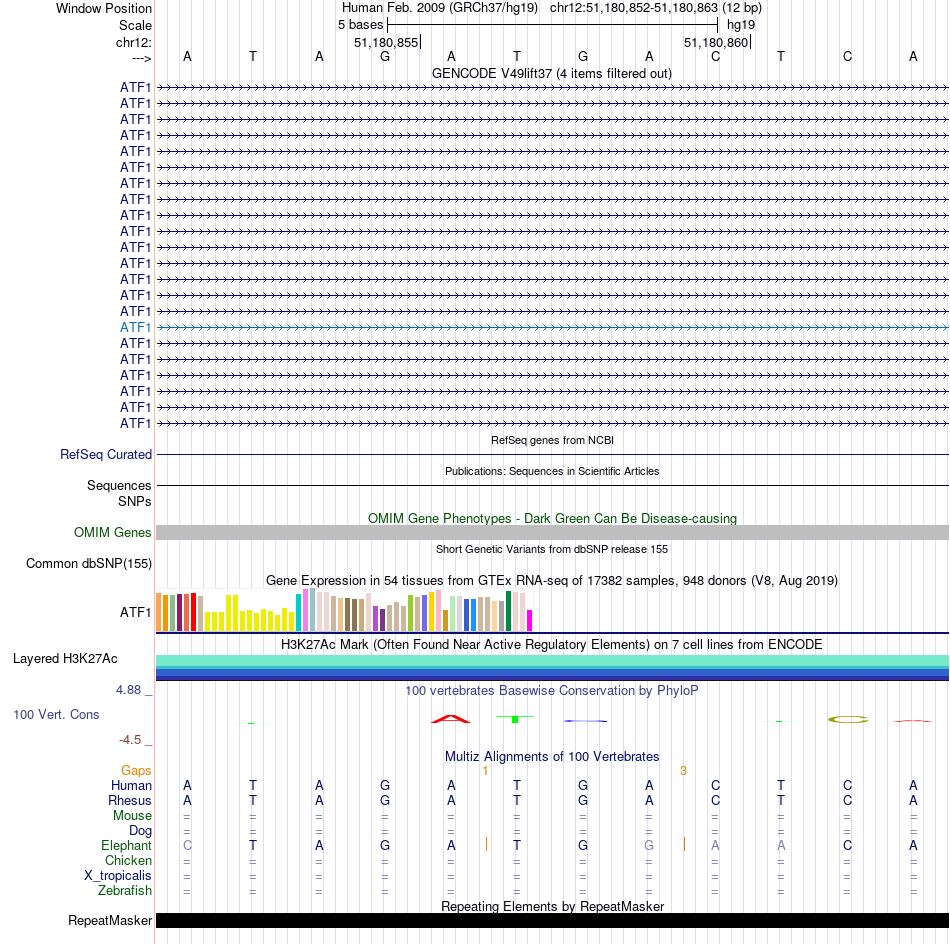Click the Mouse alignment row label

(x=132, y=816)
